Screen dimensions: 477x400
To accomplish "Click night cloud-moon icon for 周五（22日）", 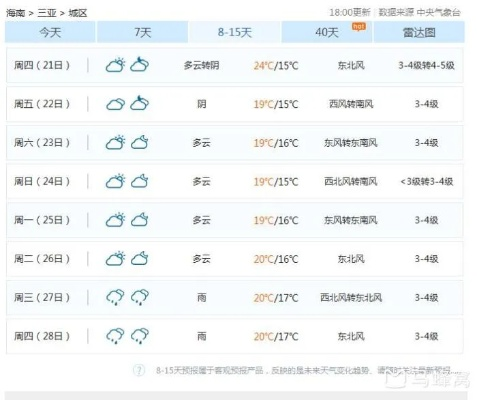I will coord(140,103).
